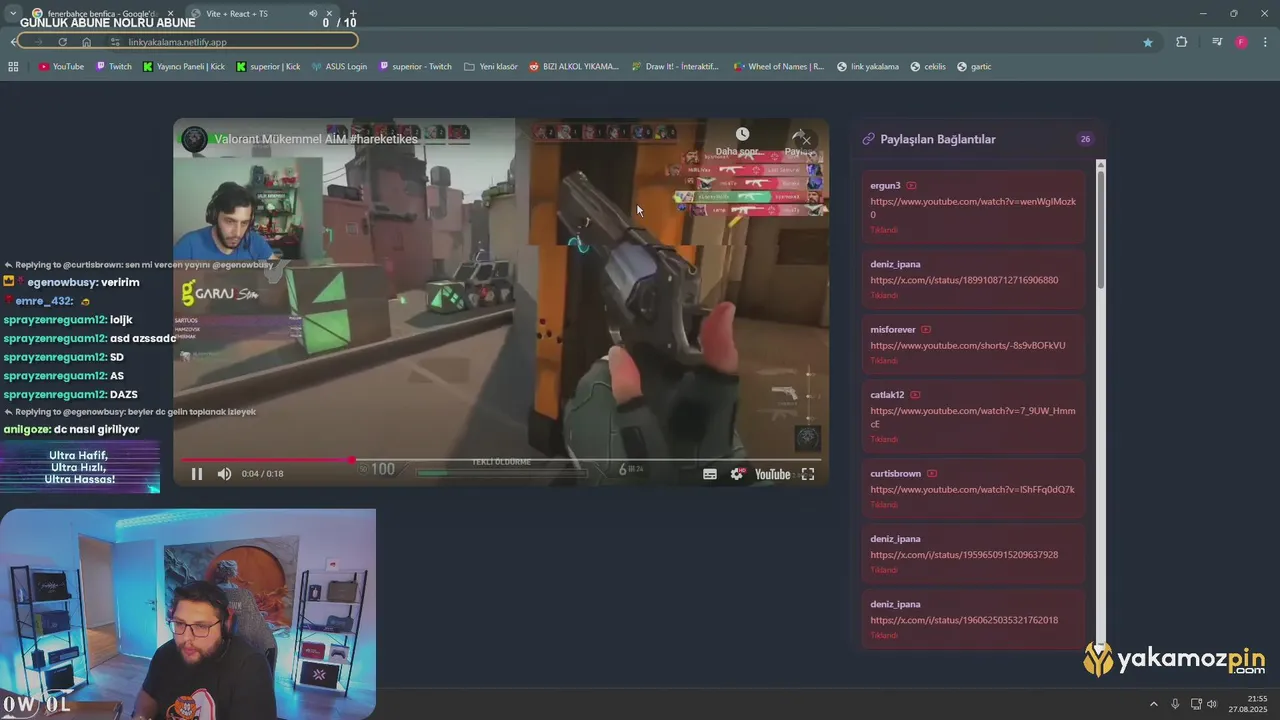Enter fullscreen on the video player
This screenshot has height=720, width=1280.
tap(808, 474)
